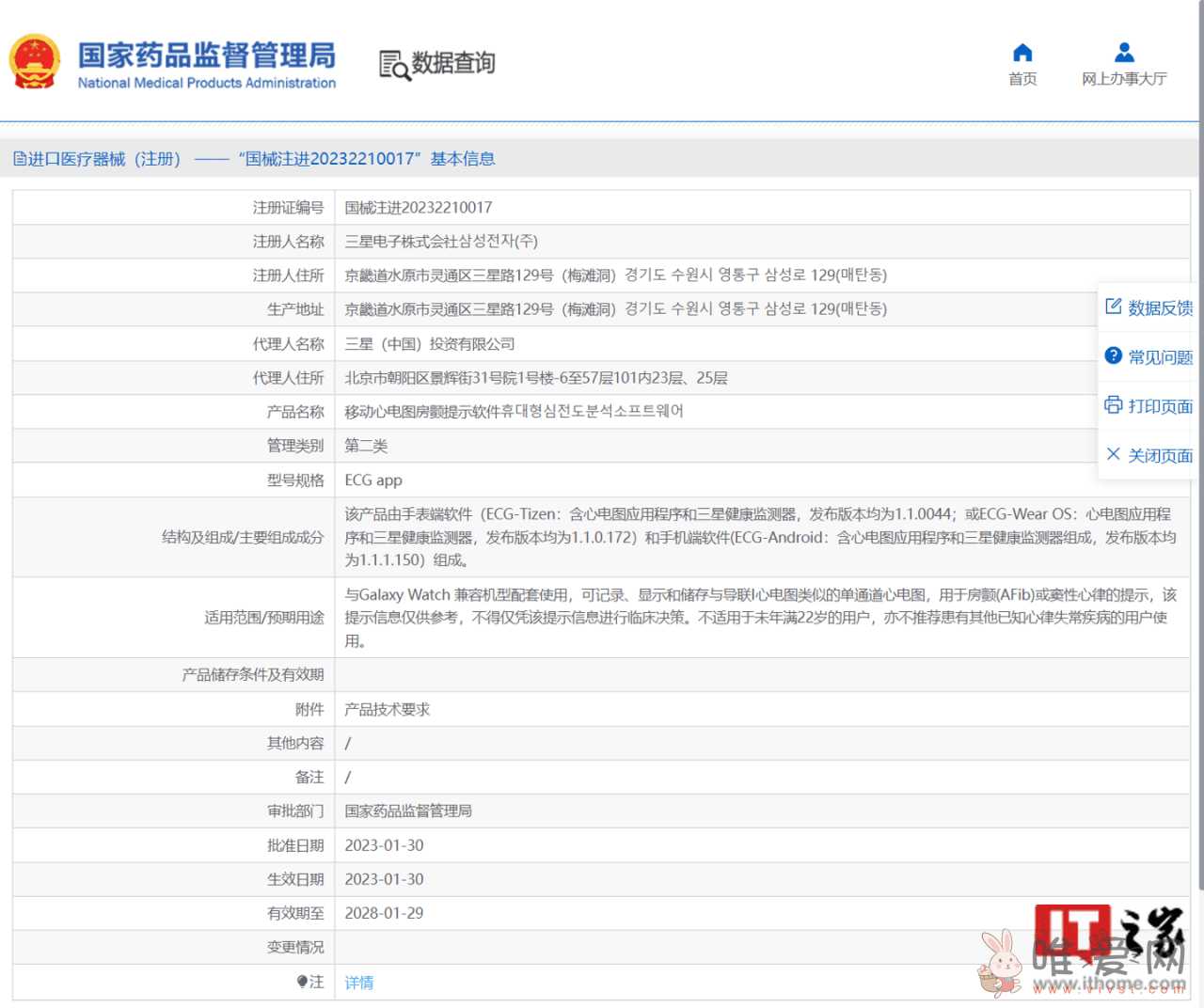Open 常见问题 FAQ link
This screenshot has height=1008, width=1204.
coord(1161,356)
